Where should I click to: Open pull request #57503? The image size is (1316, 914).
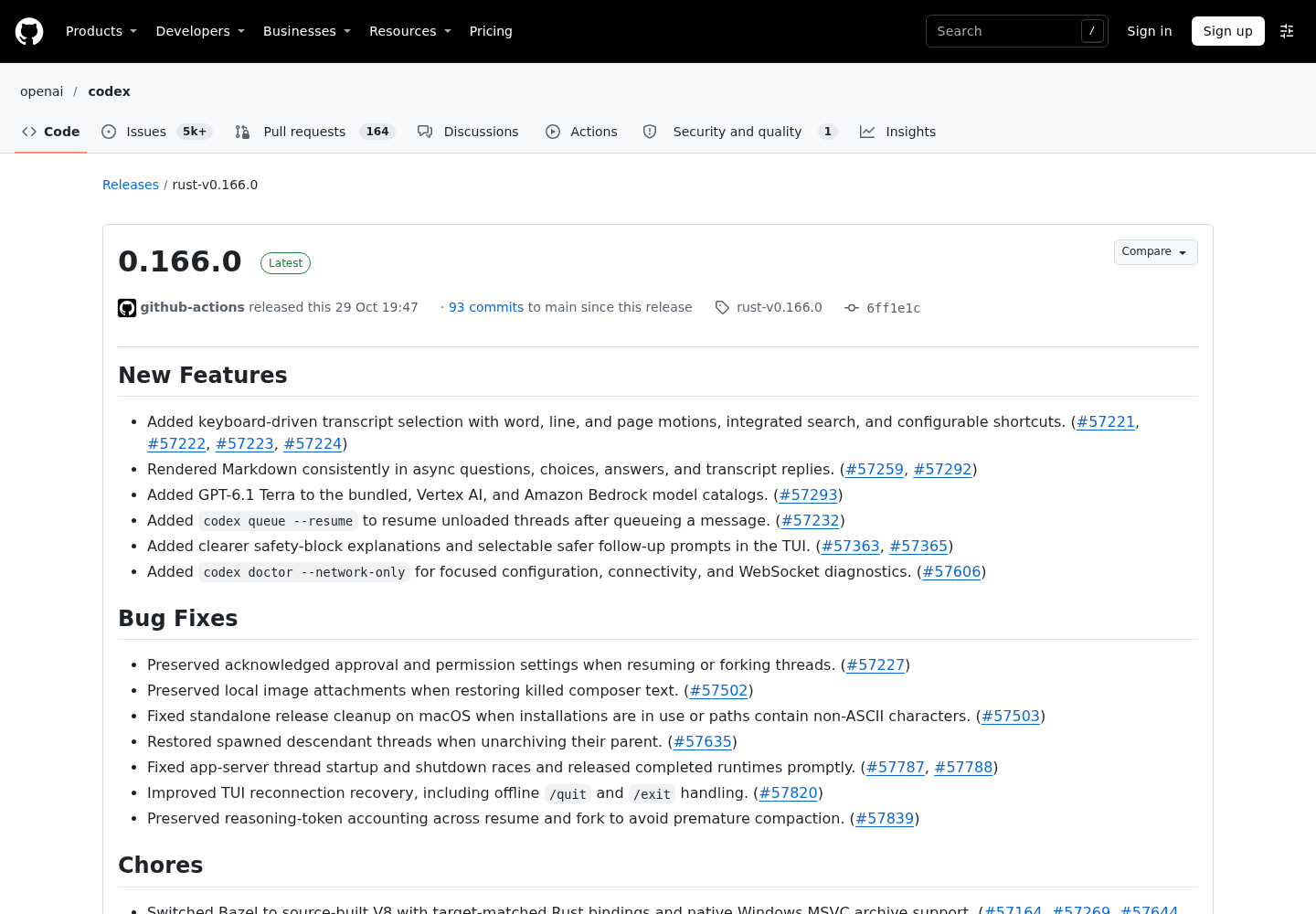[x=1011, y=716]
